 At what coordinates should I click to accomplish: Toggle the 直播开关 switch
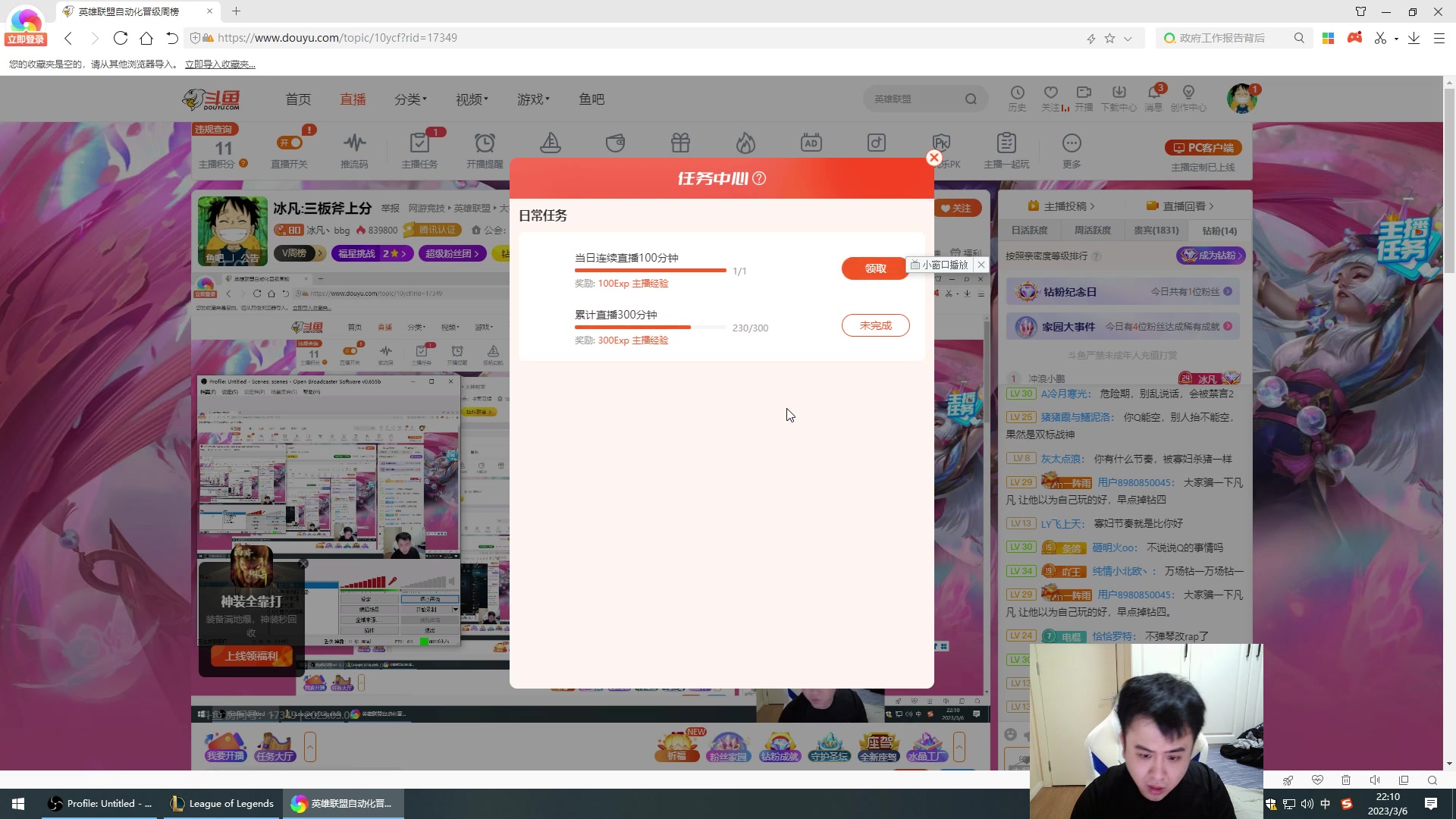click(x=290, y=143)
